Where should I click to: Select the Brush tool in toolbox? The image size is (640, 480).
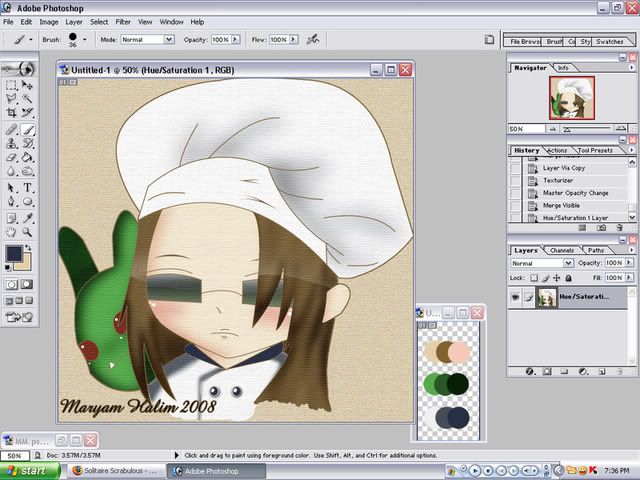click(27, 130)
